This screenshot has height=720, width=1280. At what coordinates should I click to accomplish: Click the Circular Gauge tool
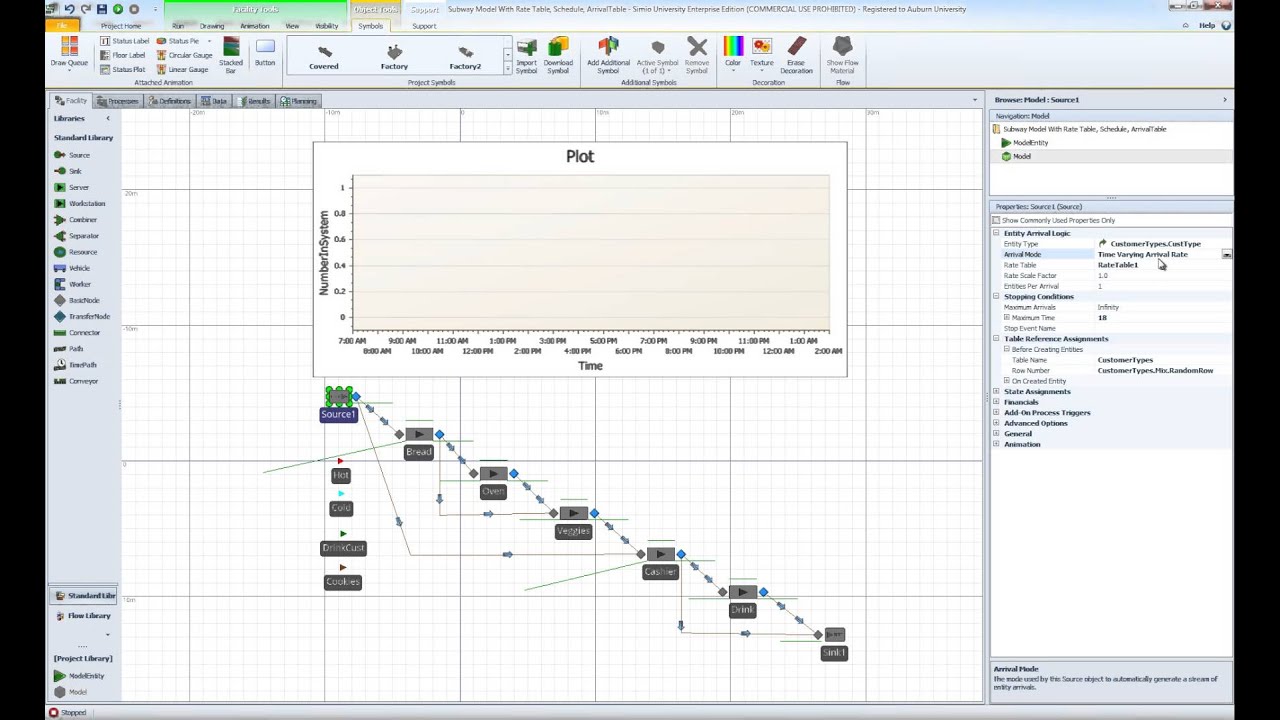coord(183,55)
